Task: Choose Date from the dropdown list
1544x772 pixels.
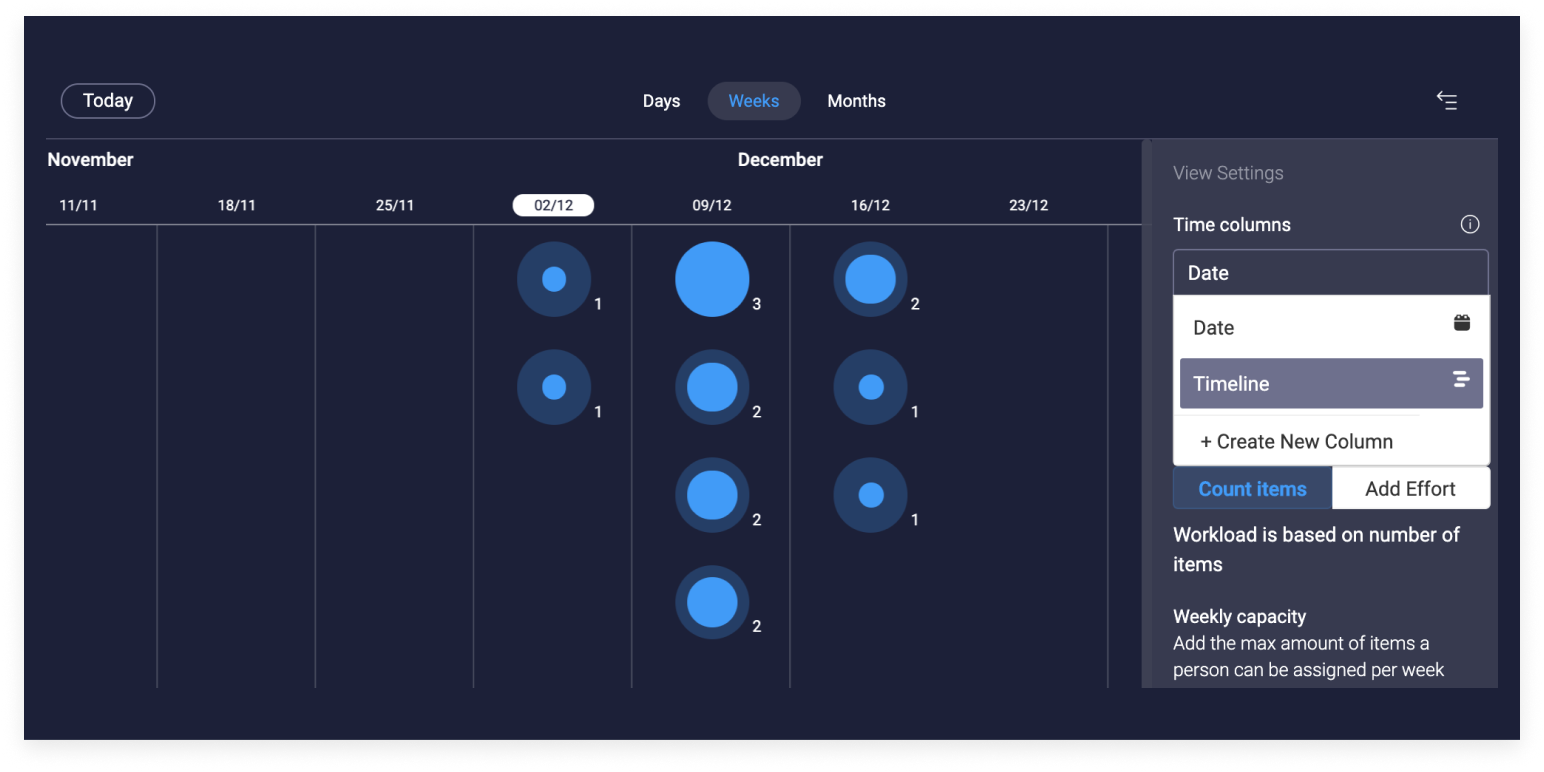Action: pos(1331,327)
